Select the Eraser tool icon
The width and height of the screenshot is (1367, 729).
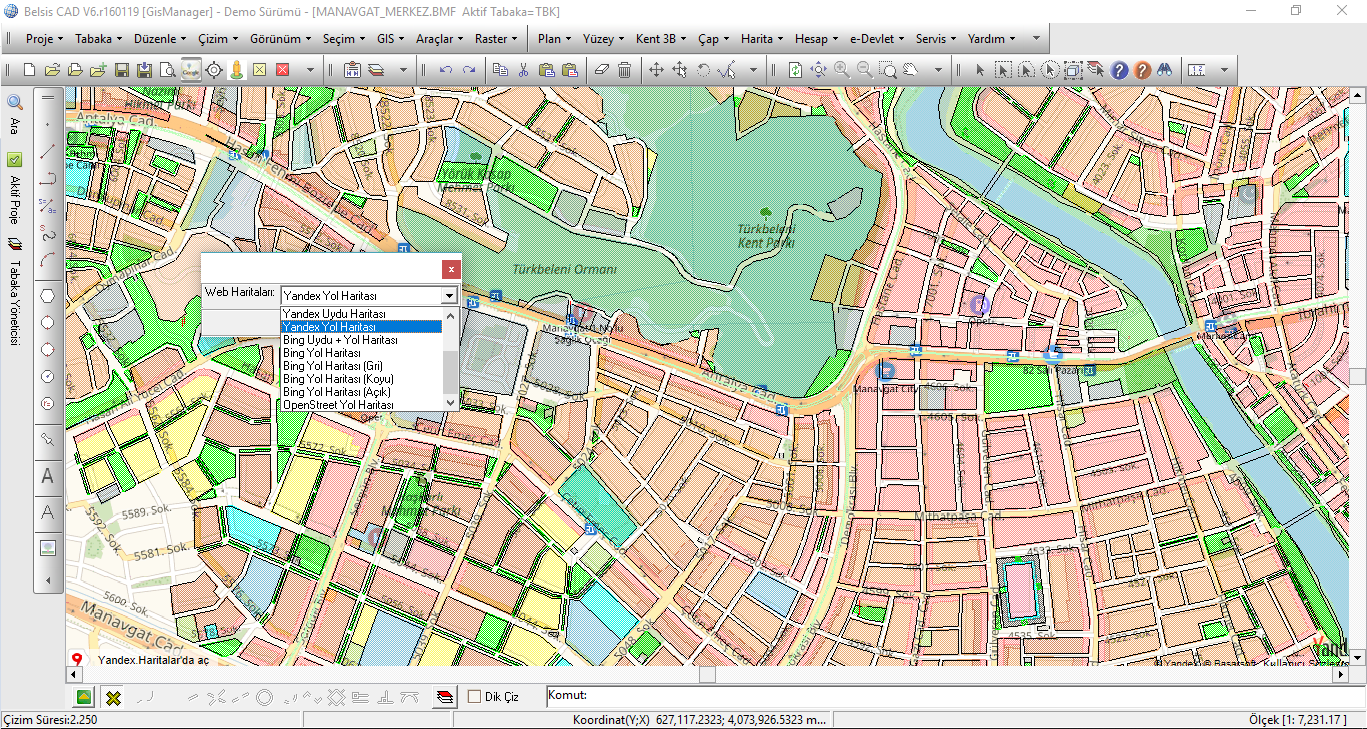pos(601,70)
